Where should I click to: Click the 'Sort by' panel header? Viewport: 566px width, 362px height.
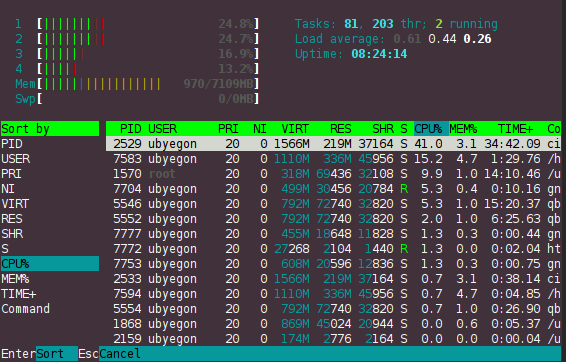pyautogui.click(x=50, y=129)
